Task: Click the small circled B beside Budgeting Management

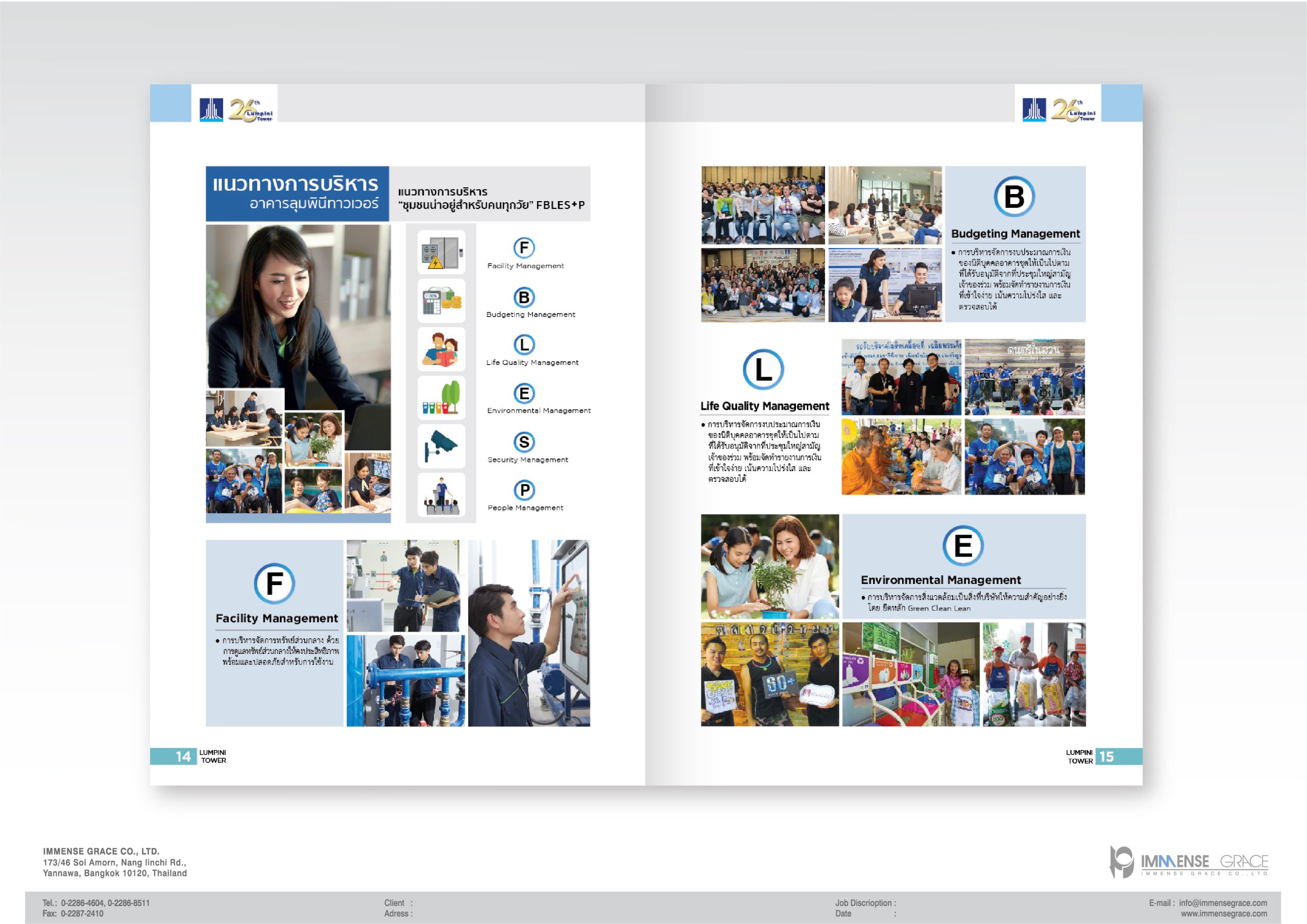Action: 524,297
